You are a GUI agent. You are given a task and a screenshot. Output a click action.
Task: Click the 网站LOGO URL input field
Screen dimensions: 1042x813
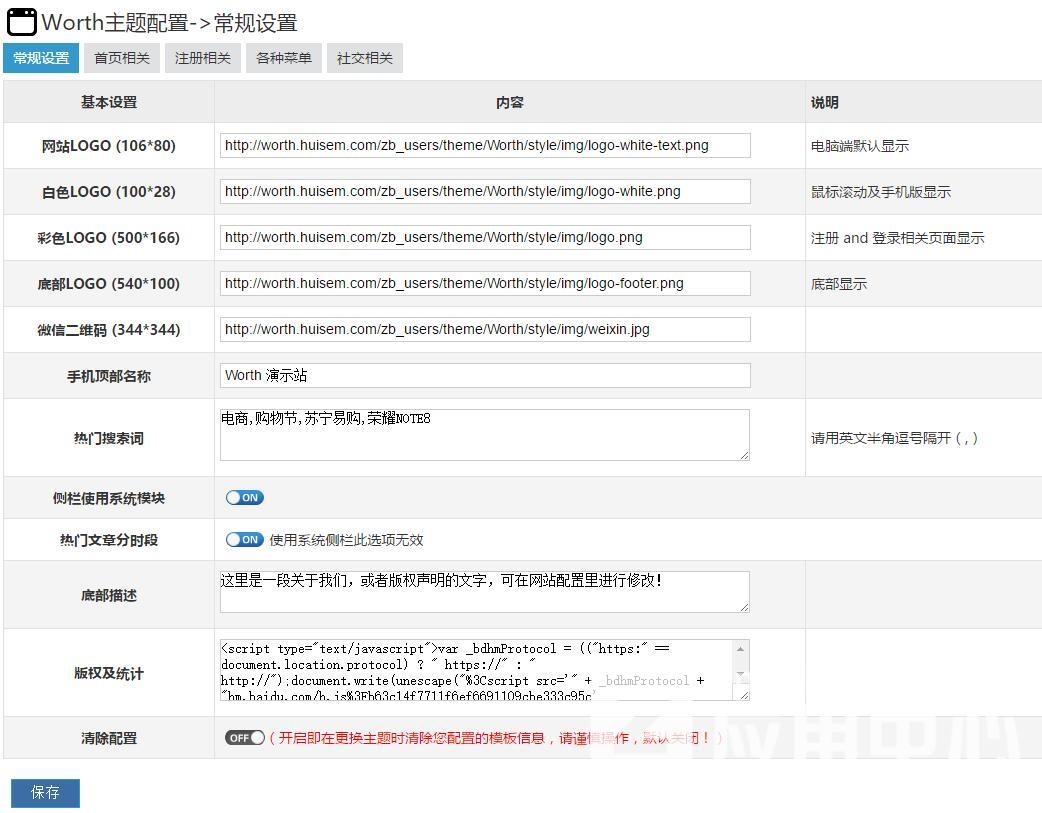click(x=485, y=145)
